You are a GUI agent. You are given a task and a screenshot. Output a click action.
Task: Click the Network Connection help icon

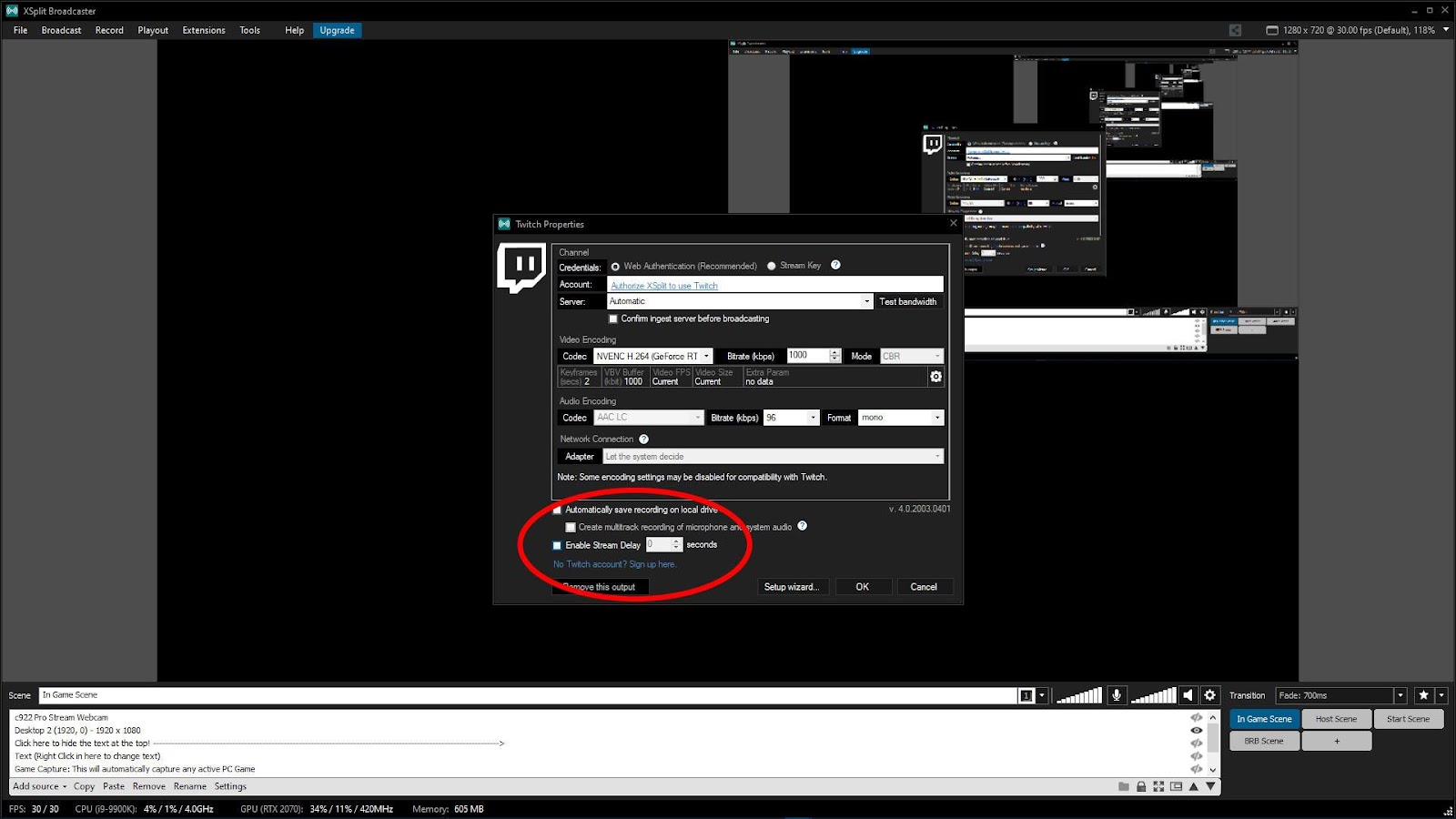coord(643,439)
